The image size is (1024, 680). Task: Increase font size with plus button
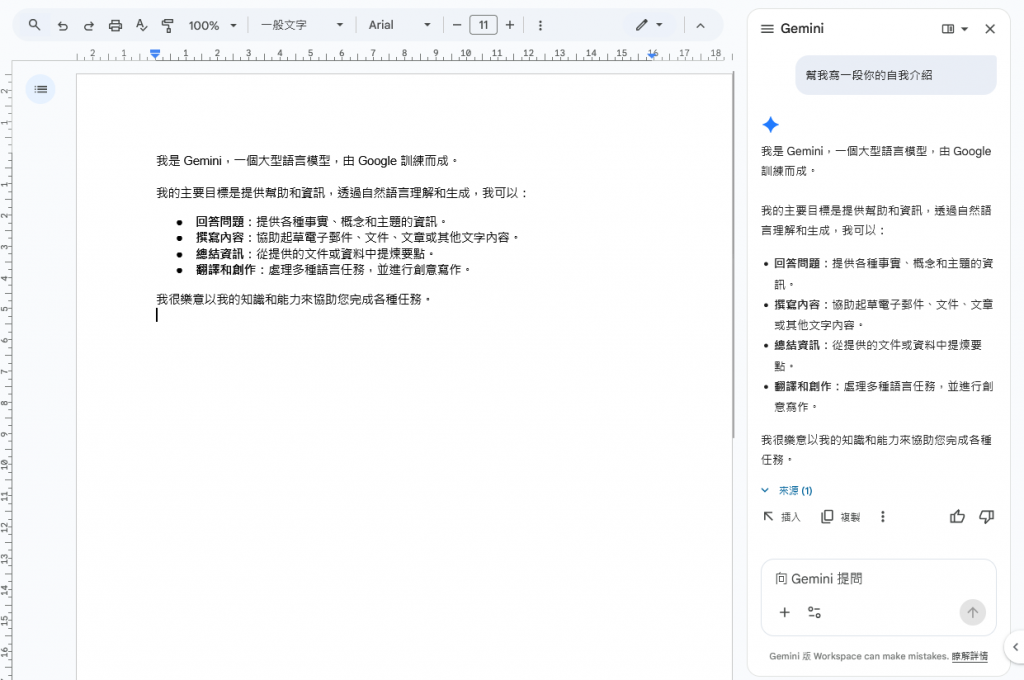510,25
